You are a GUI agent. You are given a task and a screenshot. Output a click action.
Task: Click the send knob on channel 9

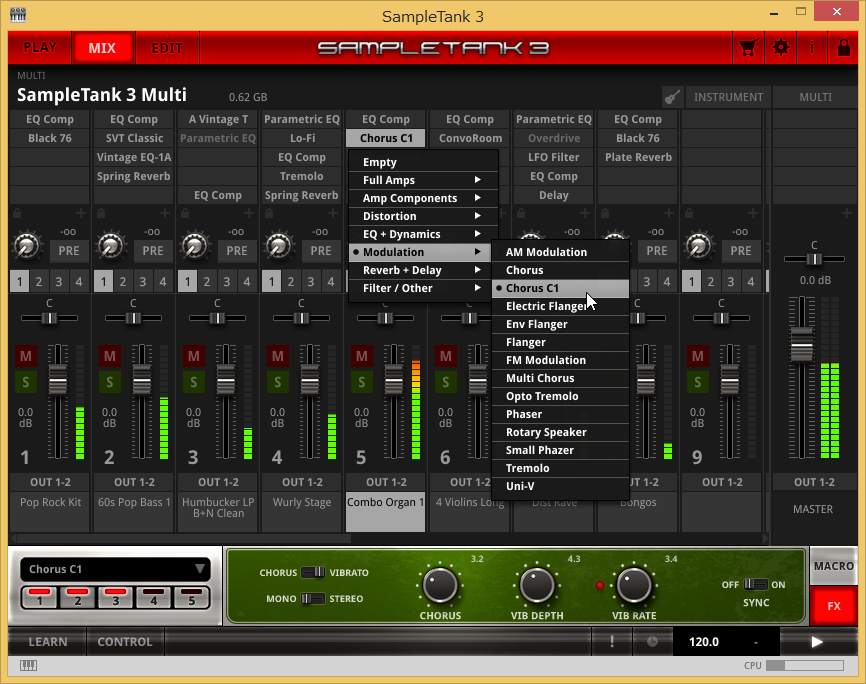coord(699,246)
